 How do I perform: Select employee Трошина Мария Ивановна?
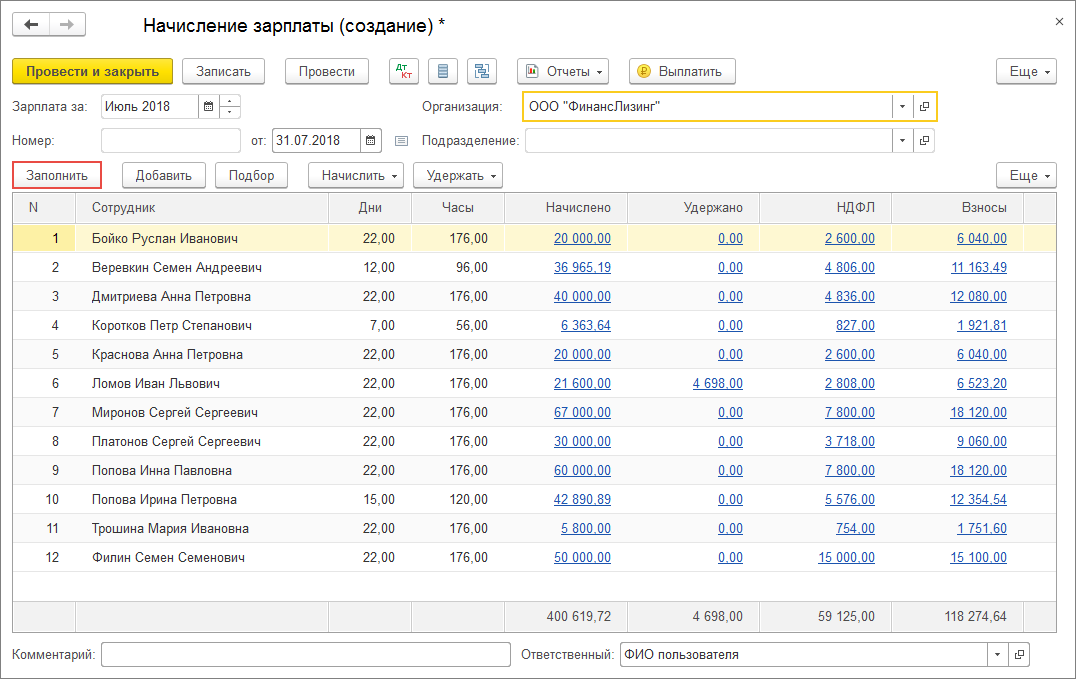pos(170,529)
